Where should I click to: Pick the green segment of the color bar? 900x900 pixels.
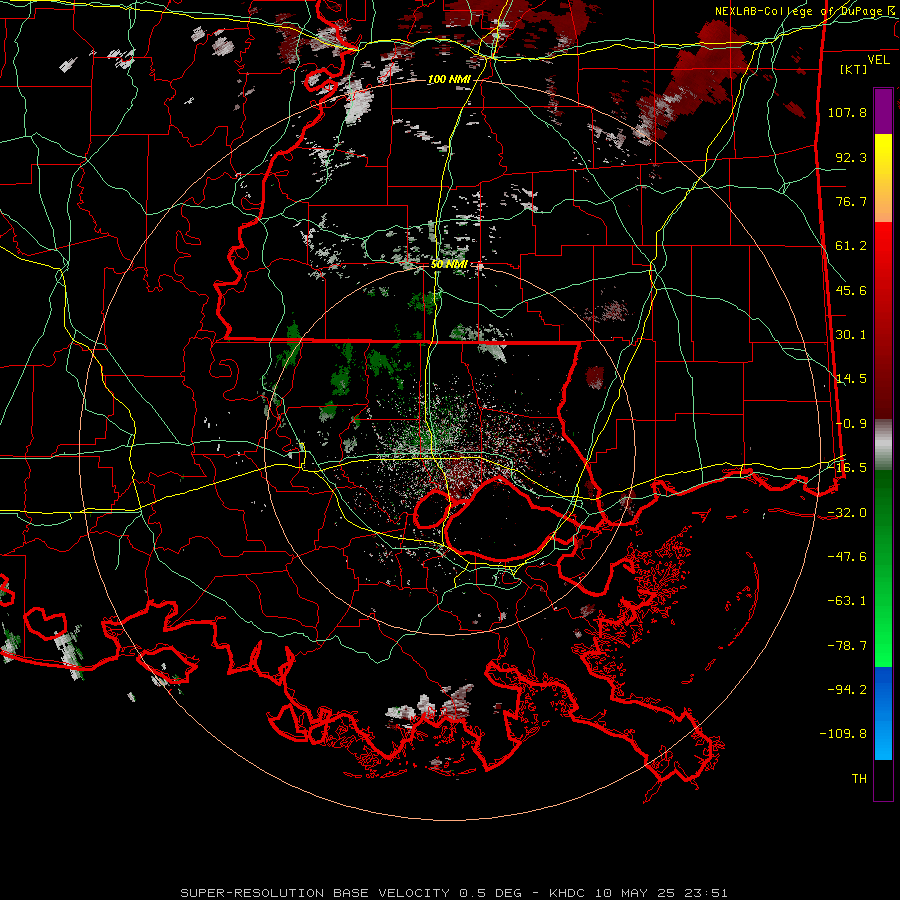(883, 568)
